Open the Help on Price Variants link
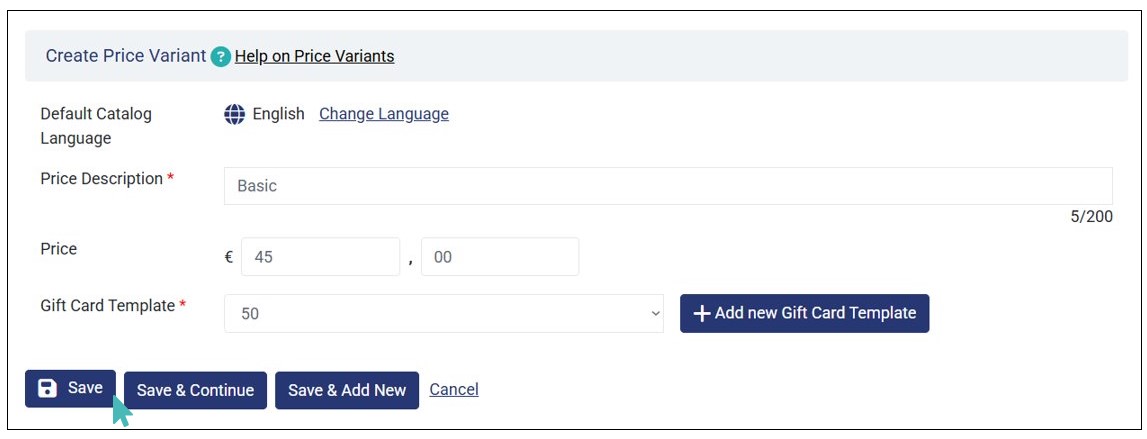Screen dimensions: 1147x439 pyautogui.click(x=314, y=56)
